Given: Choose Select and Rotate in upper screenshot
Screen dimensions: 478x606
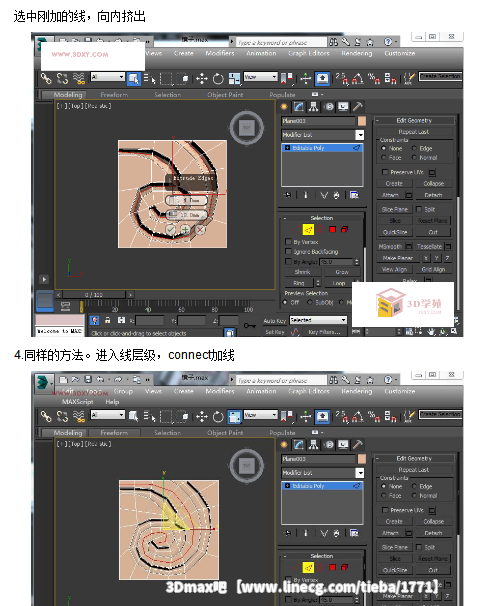Looking at the screenshot, I should pos(218,79).
